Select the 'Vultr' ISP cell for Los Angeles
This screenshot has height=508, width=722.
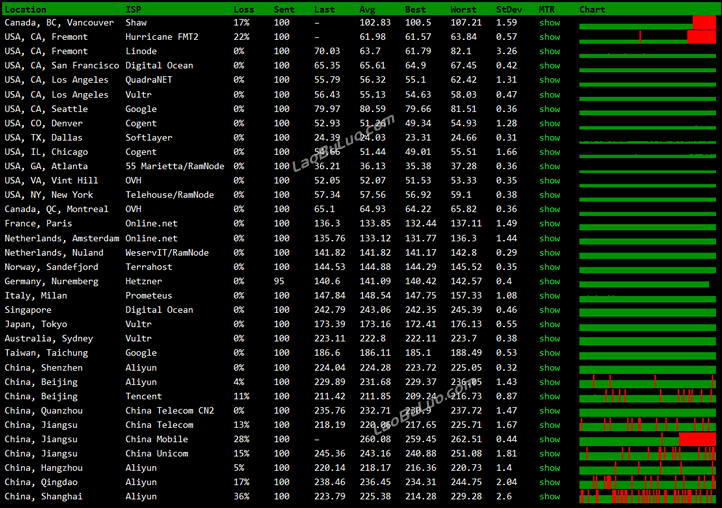click(x=138, y=94)
